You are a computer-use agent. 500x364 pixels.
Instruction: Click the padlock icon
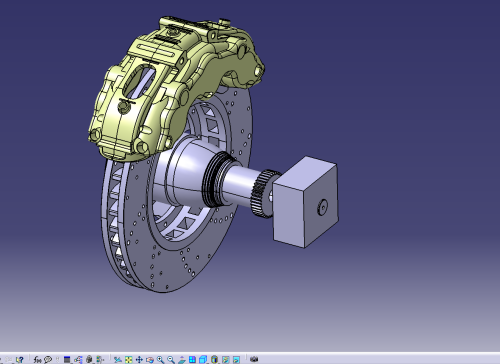pos(89,359)
